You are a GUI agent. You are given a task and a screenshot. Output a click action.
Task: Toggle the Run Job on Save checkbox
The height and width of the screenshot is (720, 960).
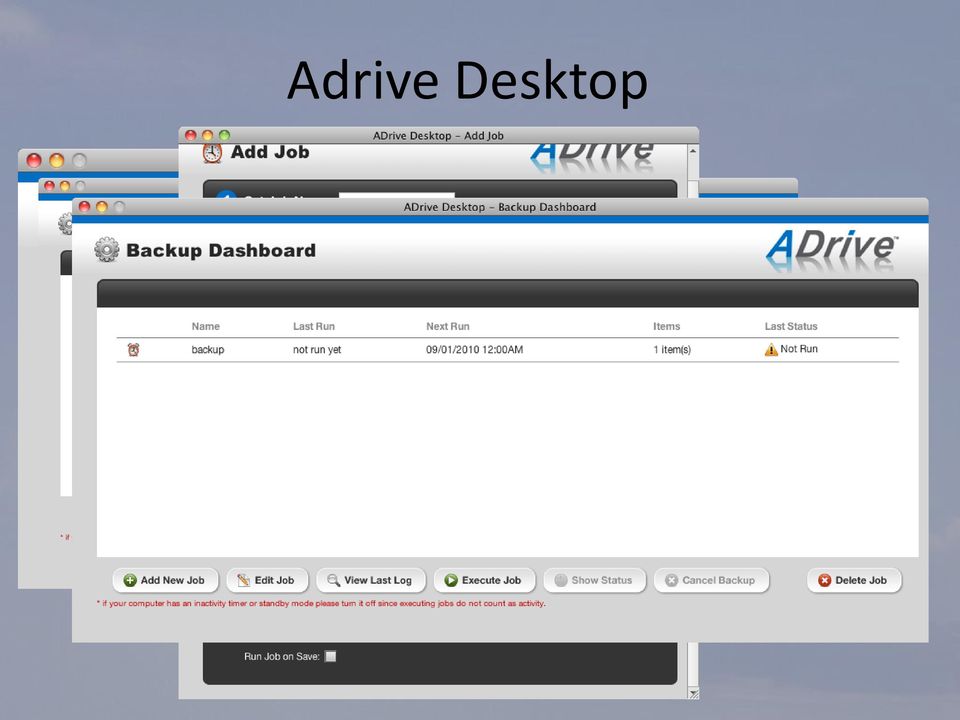(x=330, y=656)
